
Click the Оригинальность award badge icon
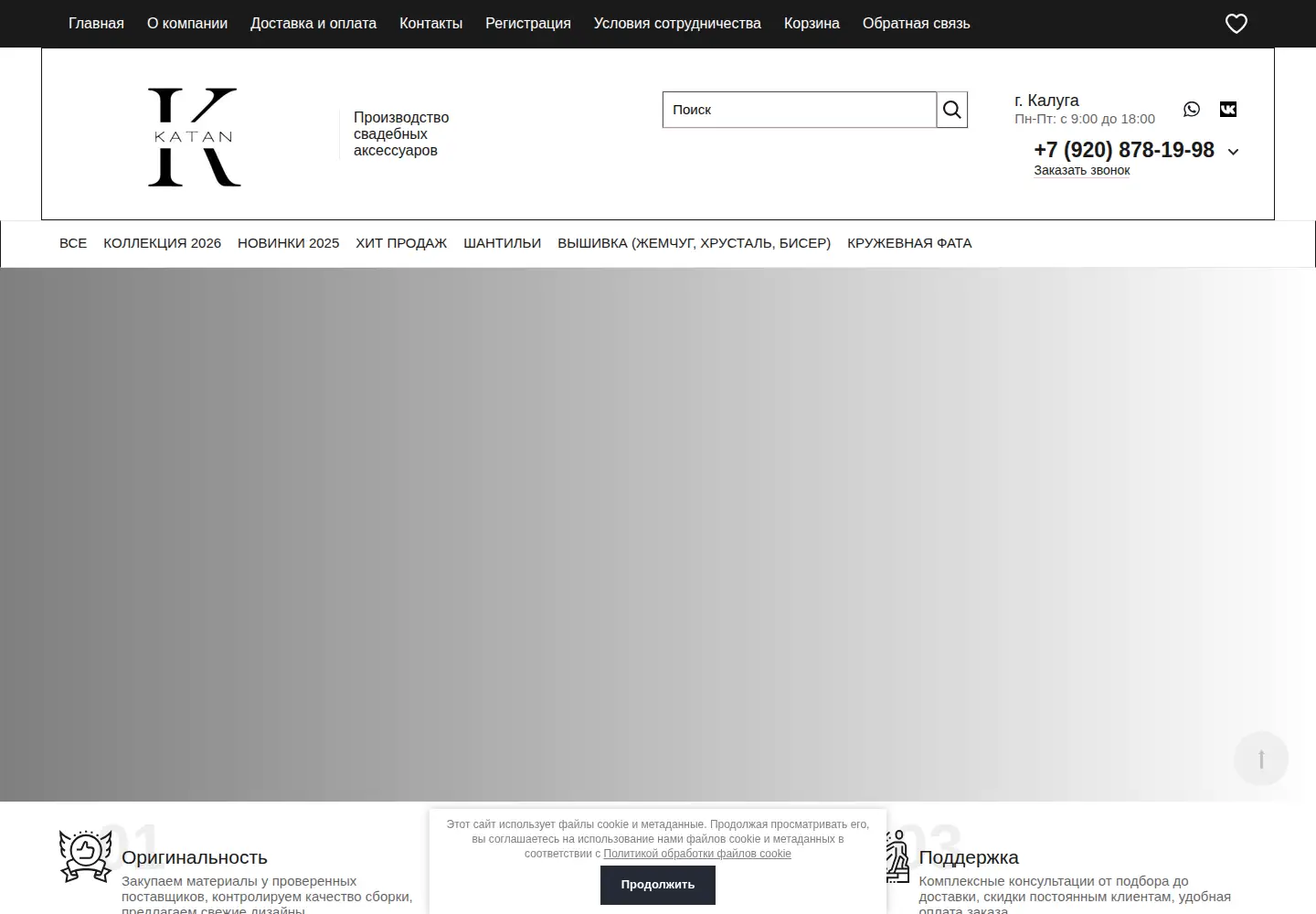pos(85,856)
